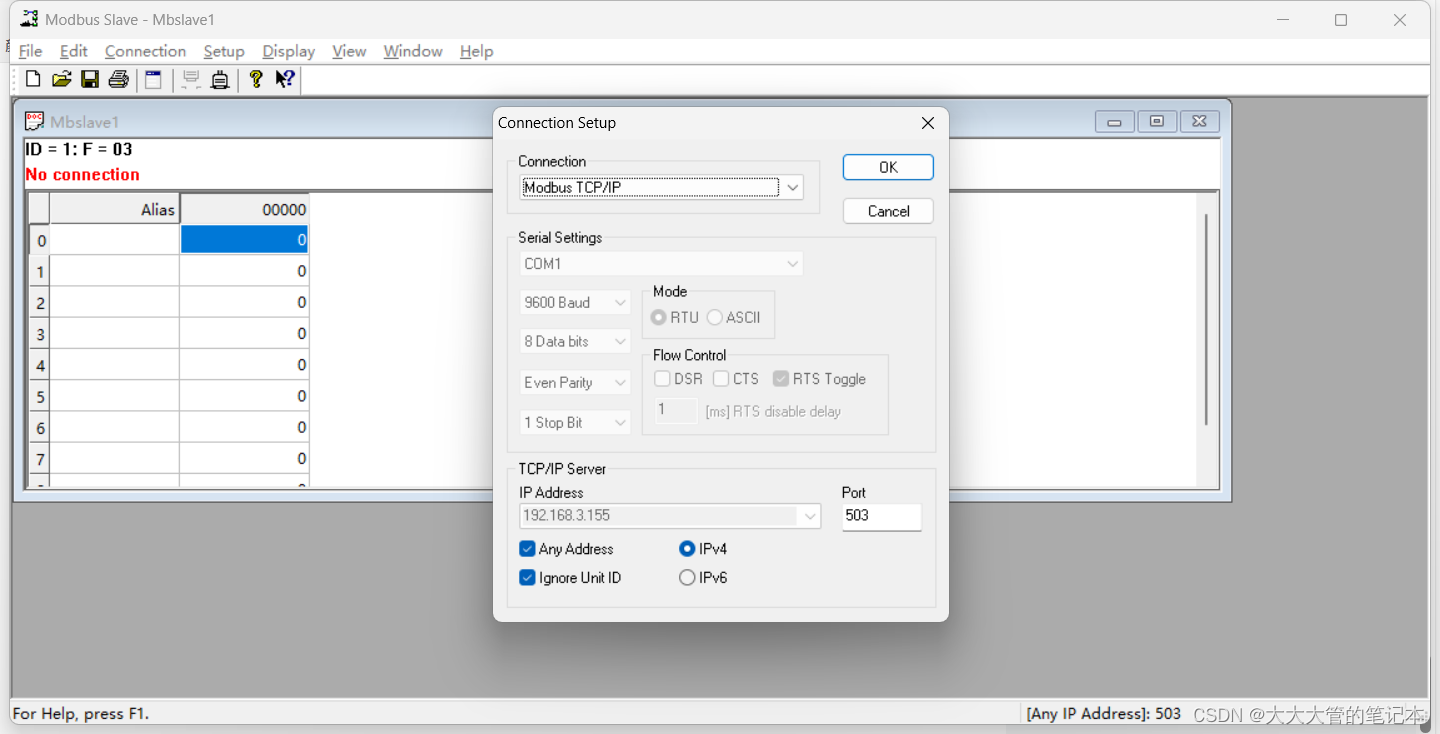Click the disconnect plug icon in toolbar
Screen dimensions: 1440x734
220,80
